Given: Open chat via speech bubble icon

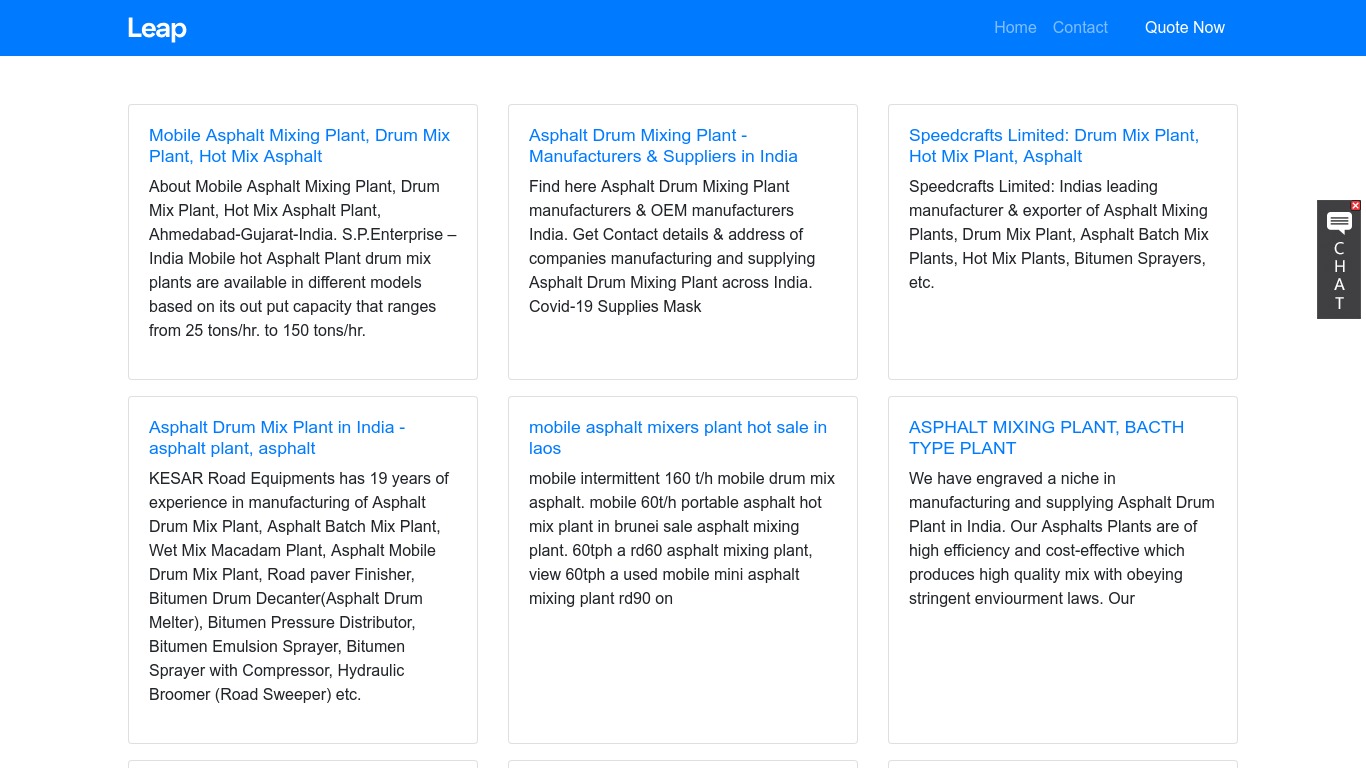Looking at the screenshot, I should pos(1339,223).
